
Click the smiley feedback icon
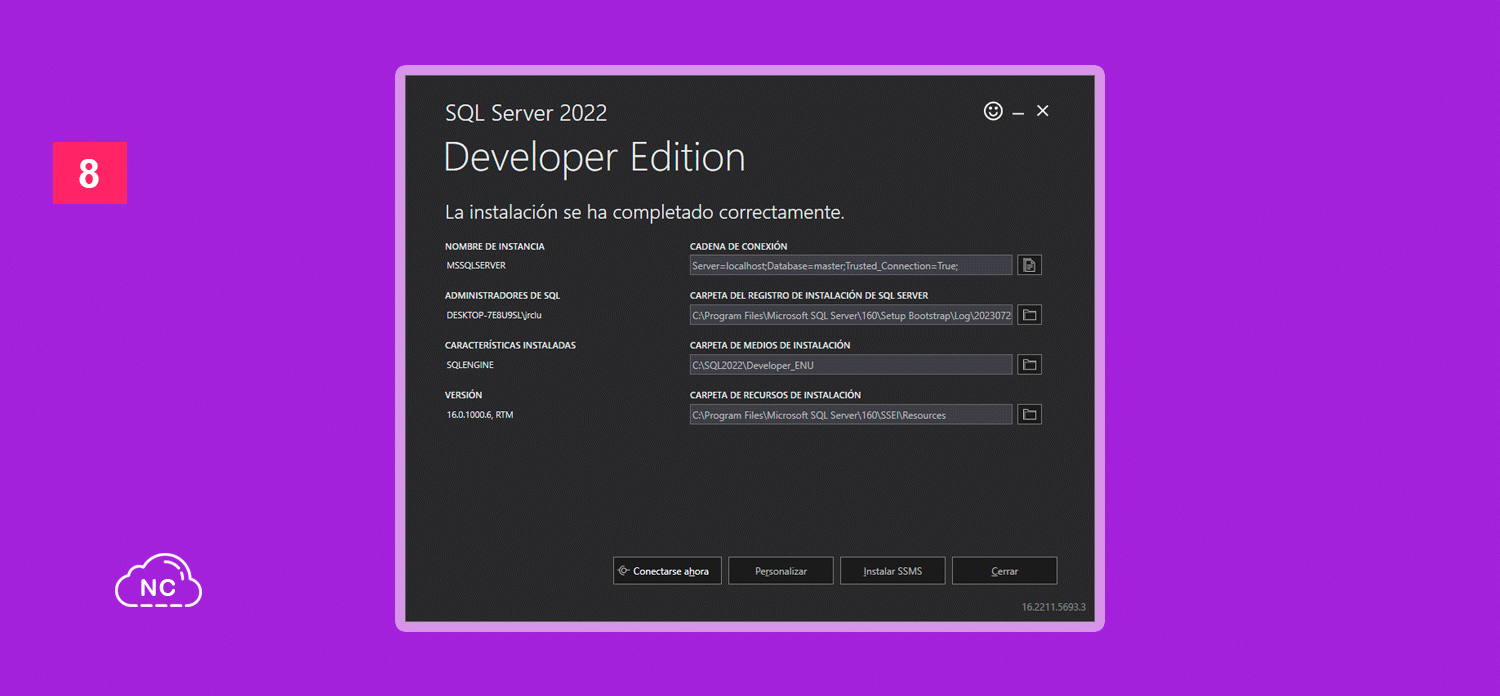[993, 111]
